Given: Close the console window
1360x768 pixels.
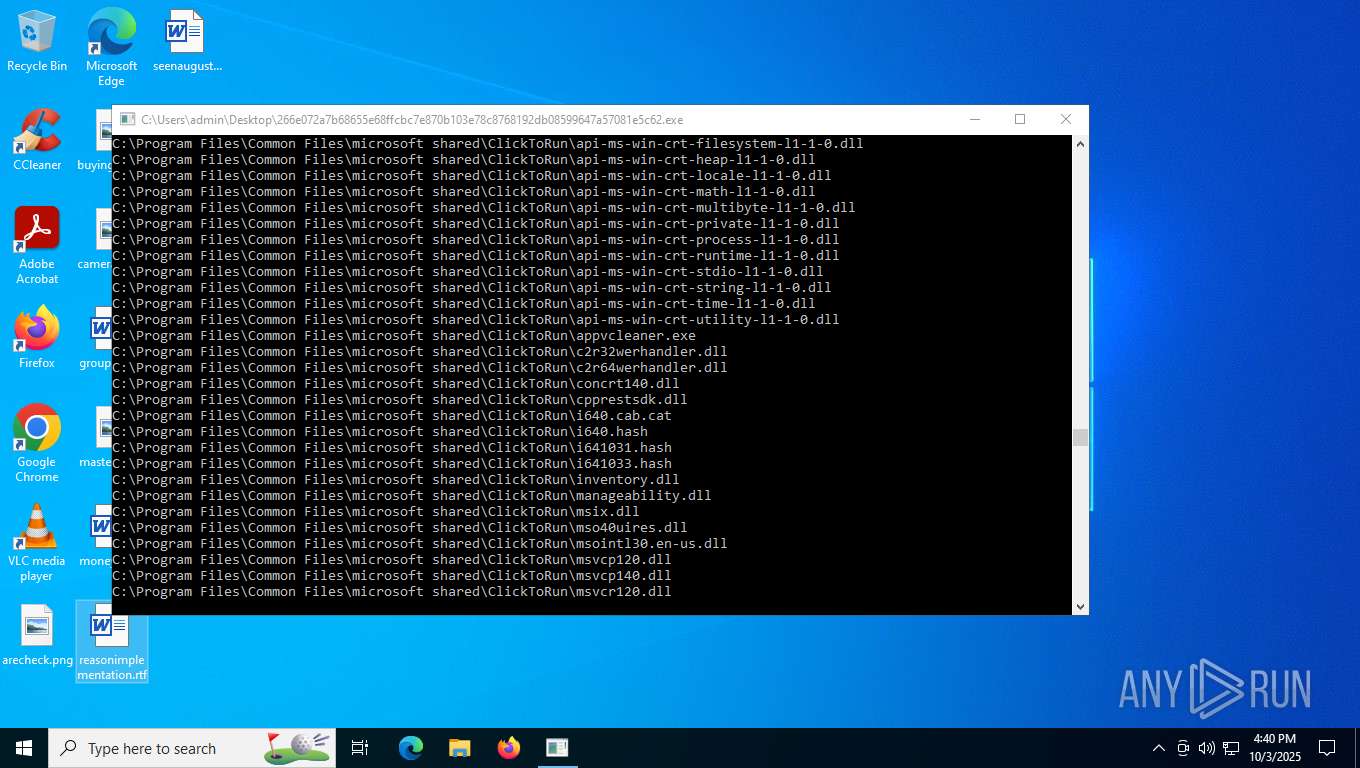Looking at the screenshot, I should click(x=1066, y=120).
